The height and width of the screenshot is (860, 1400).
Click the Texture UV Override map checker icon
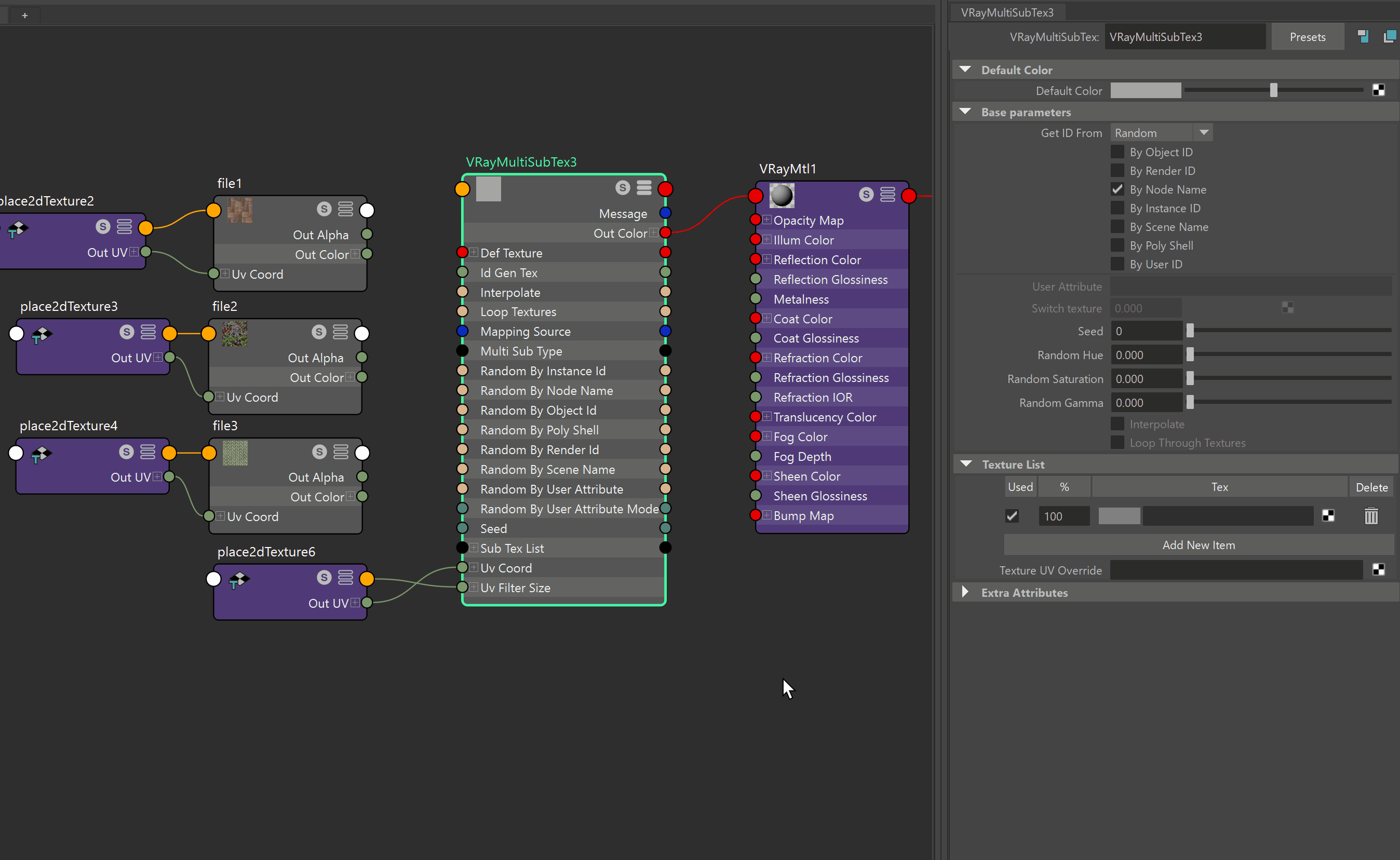pos(1378,569)
